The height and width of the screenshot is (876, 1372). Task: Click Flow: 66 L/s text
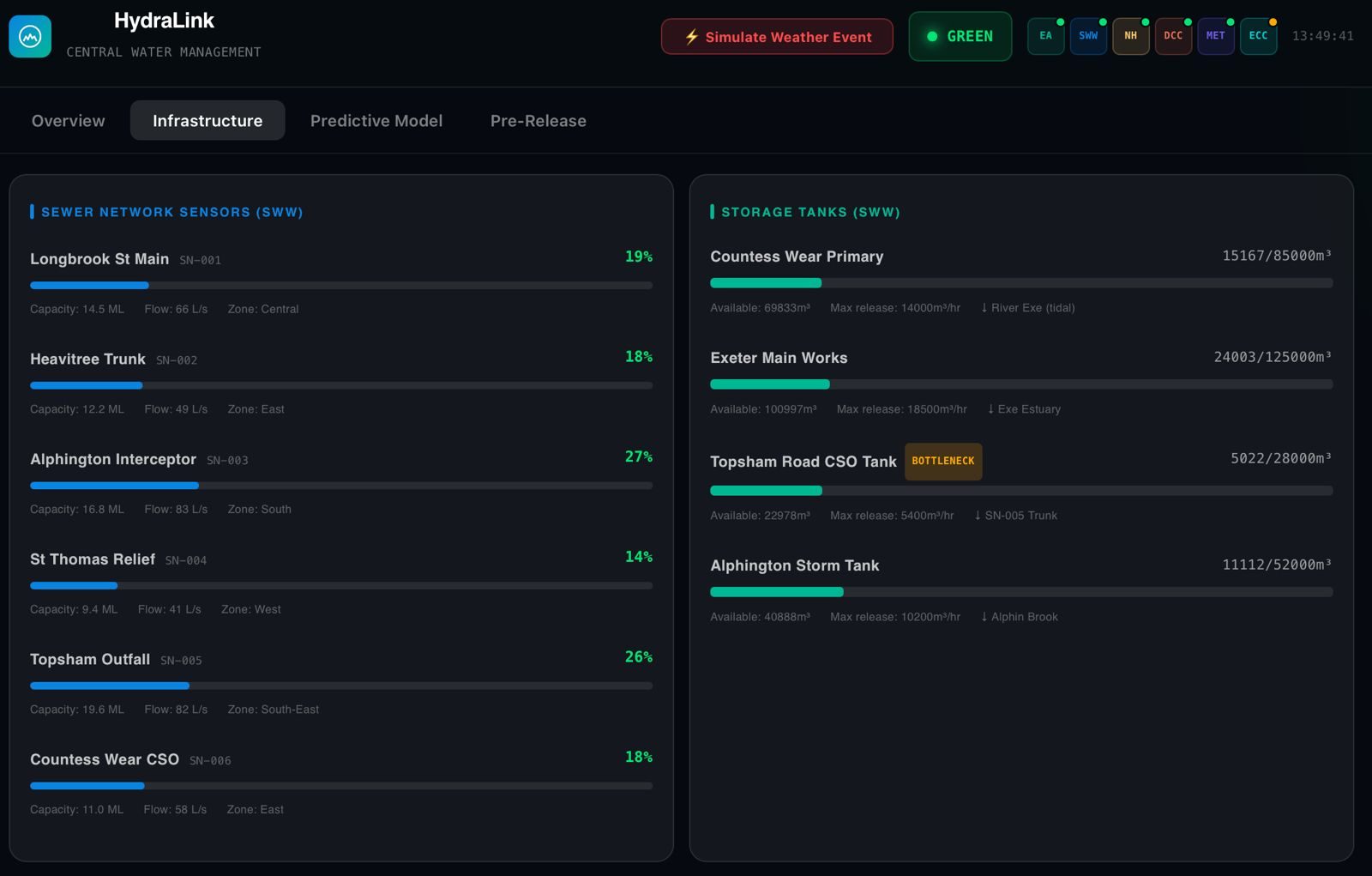point(176,309)
